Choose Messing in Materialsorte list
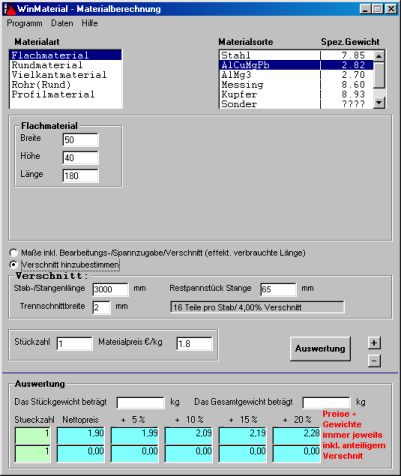 (x=296, y=85)
